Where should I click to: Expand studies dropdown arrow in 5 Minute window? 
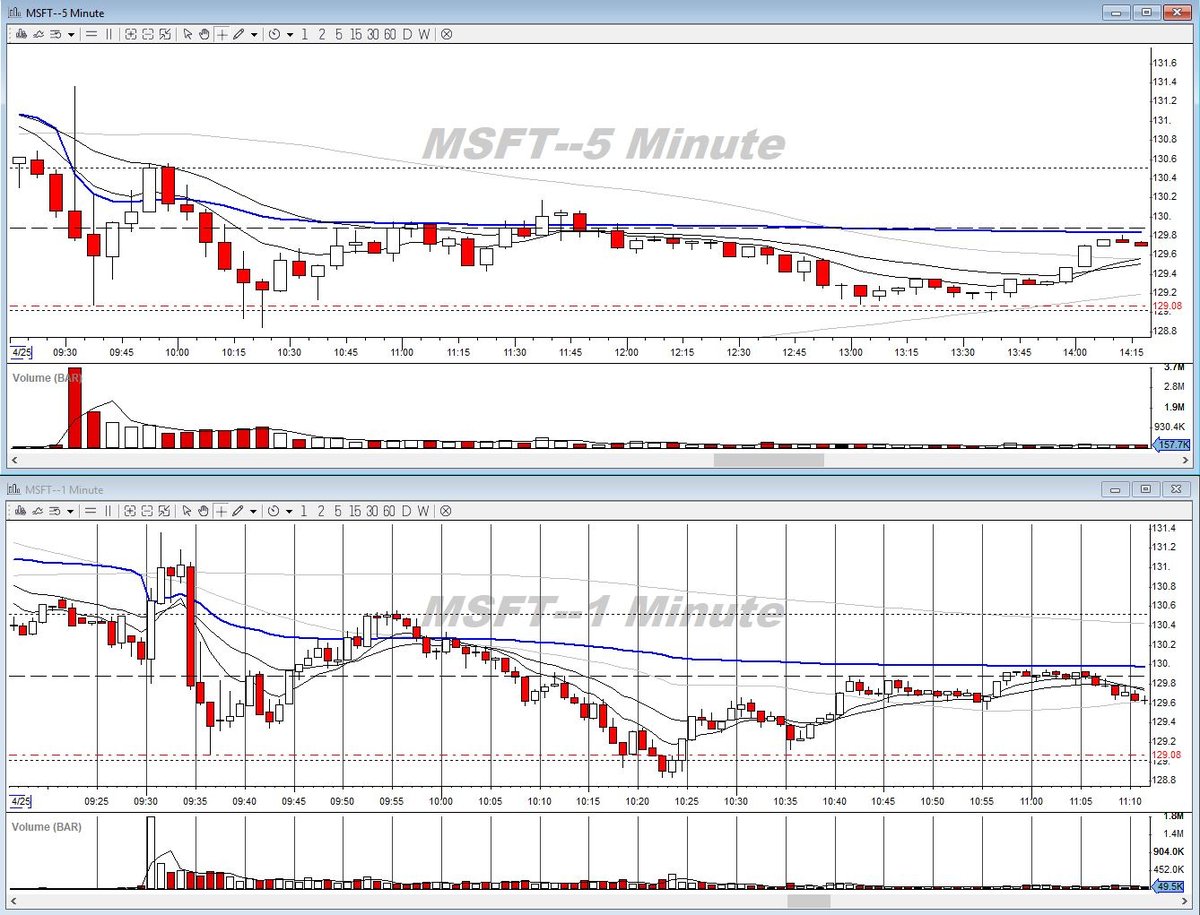tap(71, 34)
